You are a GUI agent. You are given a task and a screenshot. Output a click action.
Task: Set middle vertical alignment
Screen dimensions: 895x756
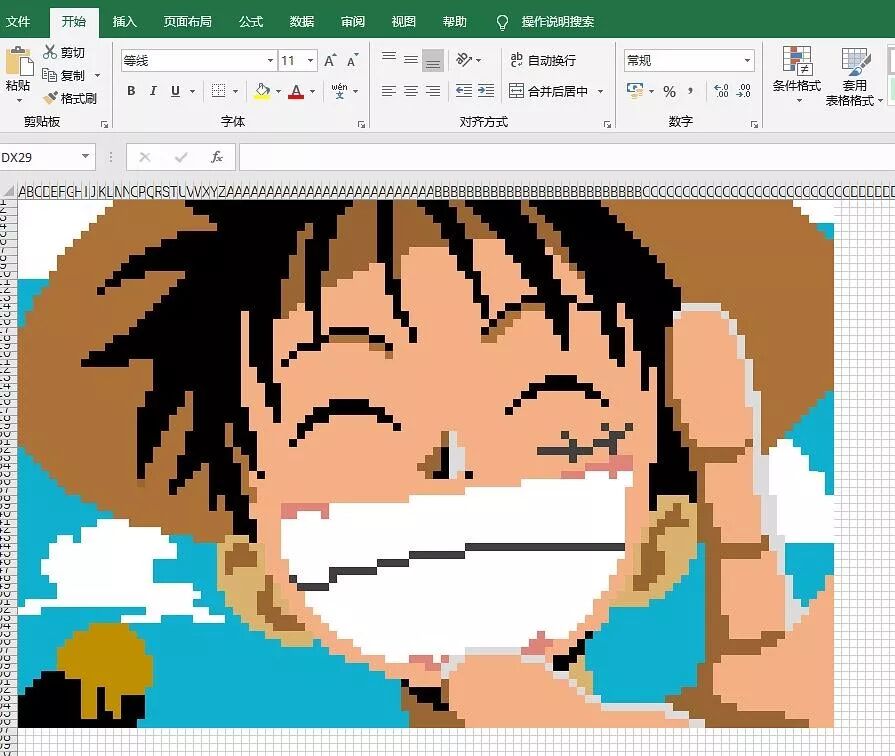pyautogui.click(x=410, y=59)
